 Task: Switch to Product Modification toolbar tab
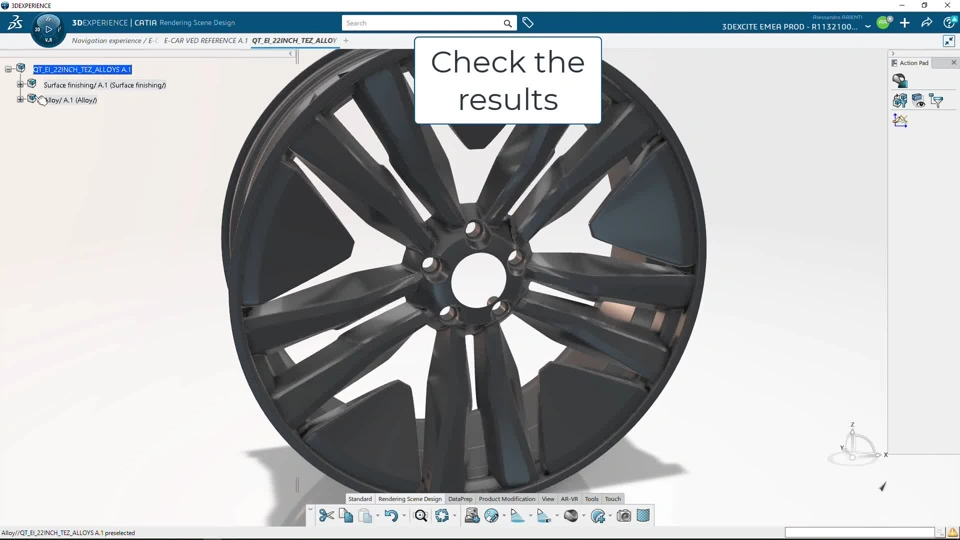507,499
